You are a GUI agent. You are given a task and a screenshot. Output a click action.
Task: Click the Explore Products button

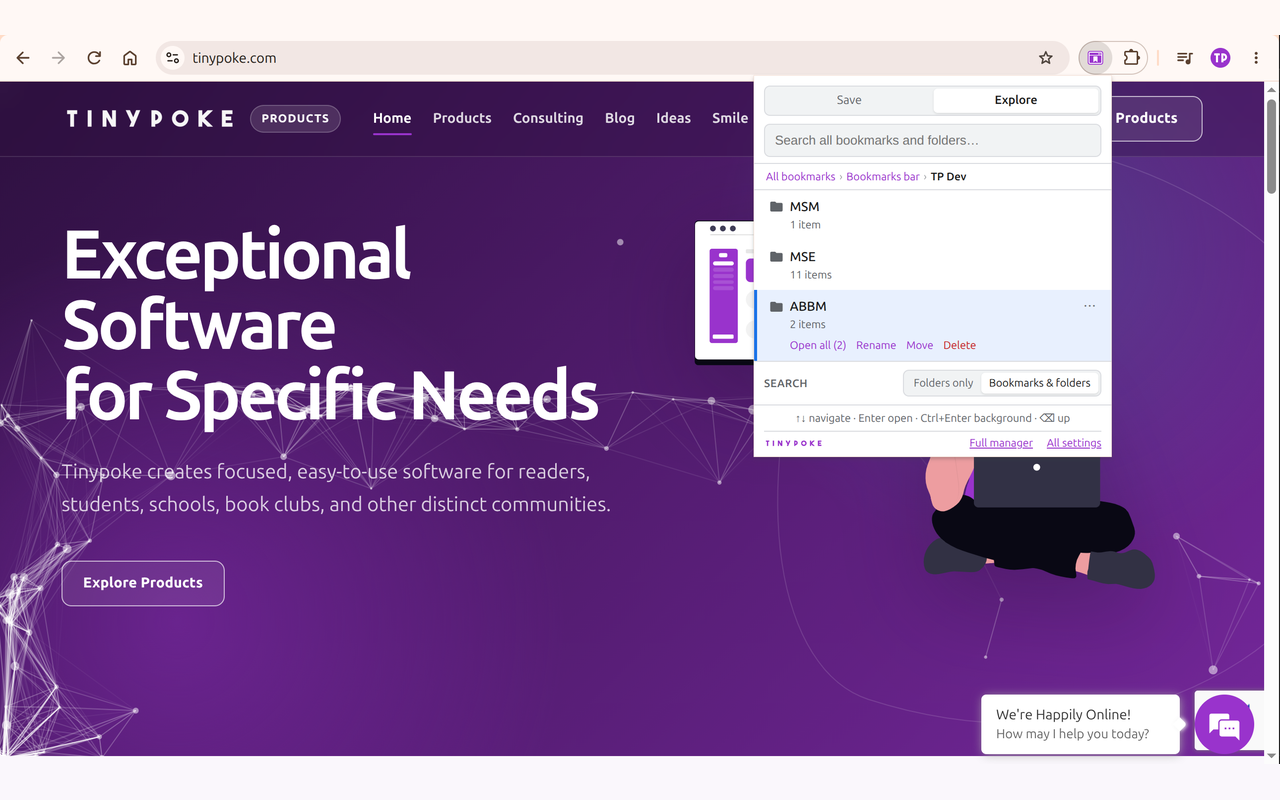[143, 583]
